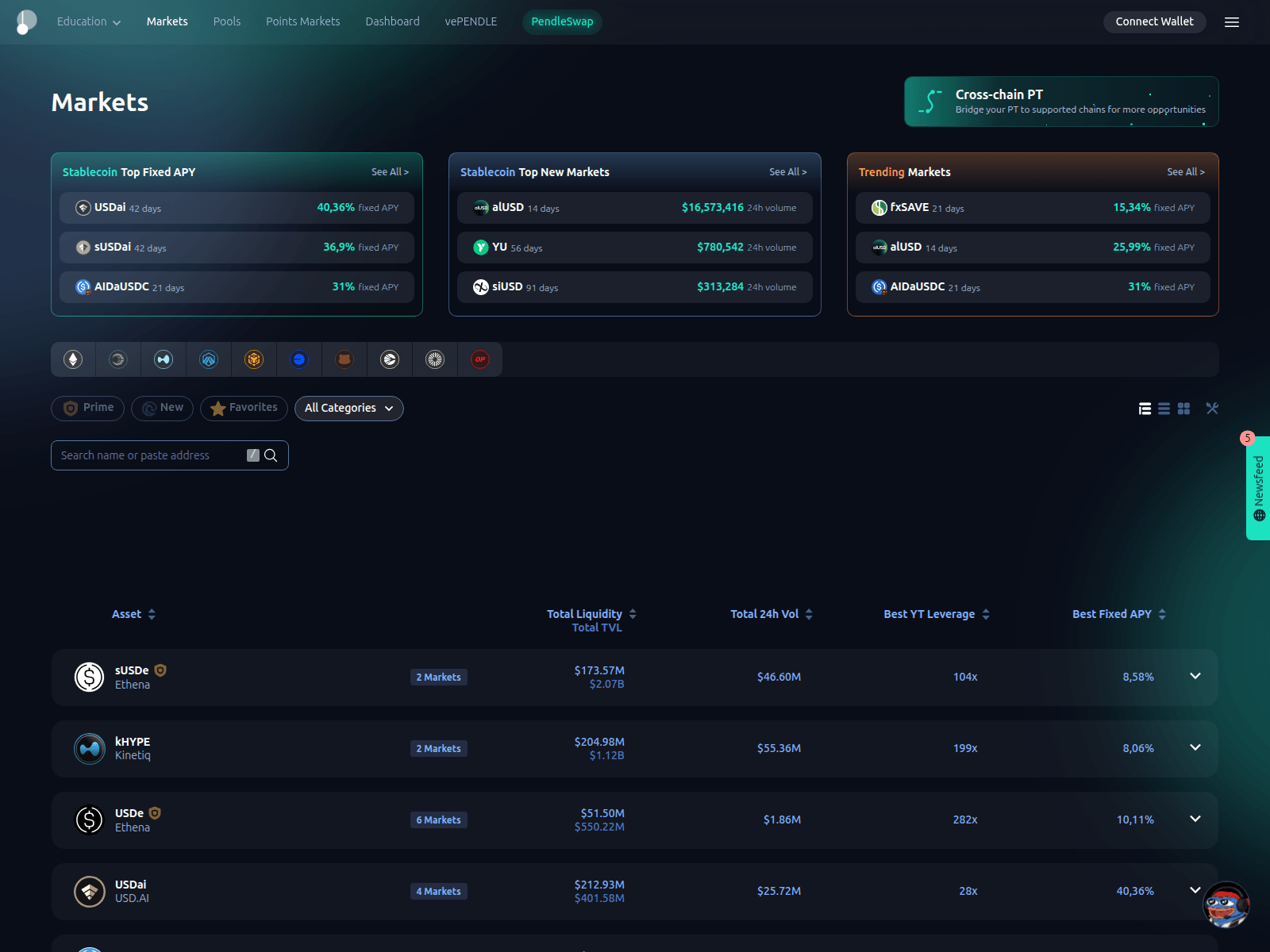Click the kHYPE asset icon
This screenshot has width=1270, height=952.
pyautogui.click(x=90, y=748)
